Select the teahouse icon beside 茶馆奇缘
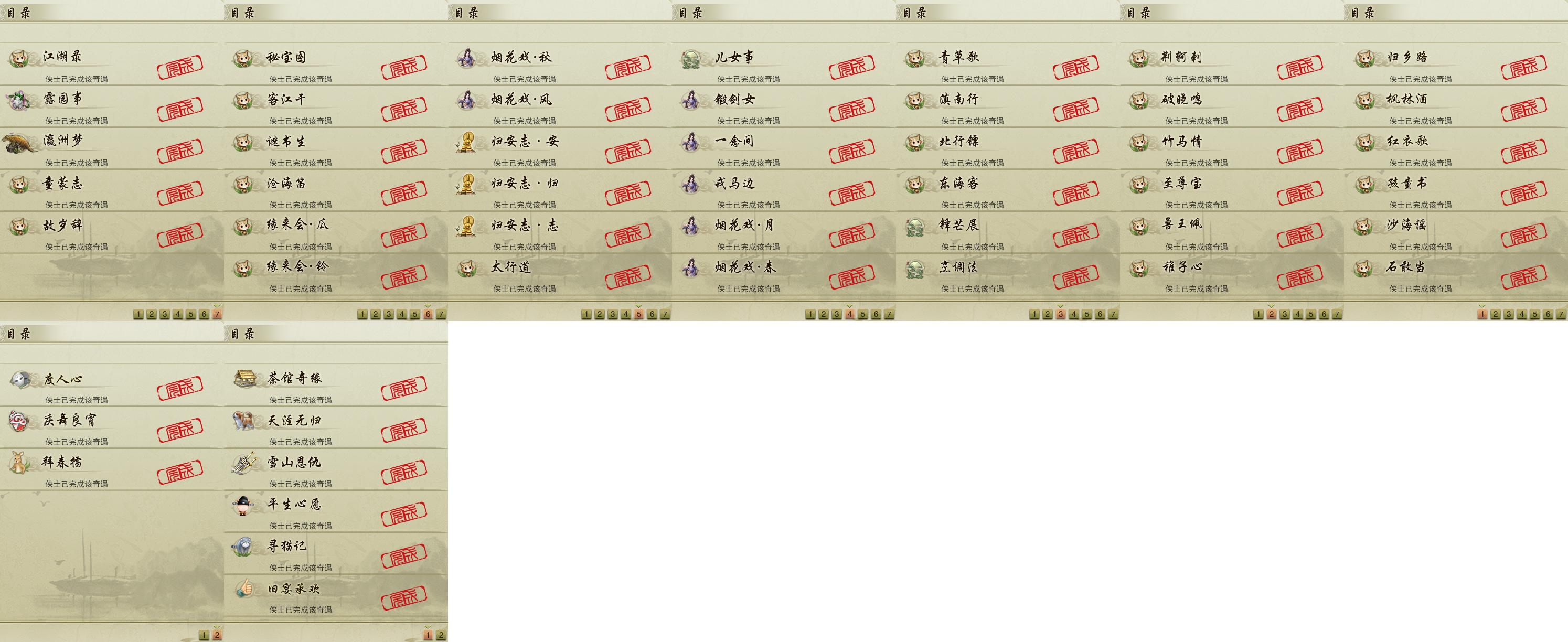The height and width of the screenshot is (642, 1568). [x=246, y=378]
